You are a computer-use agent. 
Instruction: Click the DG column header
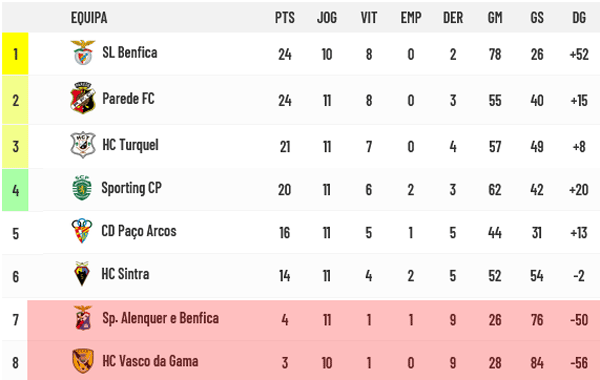point(579,18)
